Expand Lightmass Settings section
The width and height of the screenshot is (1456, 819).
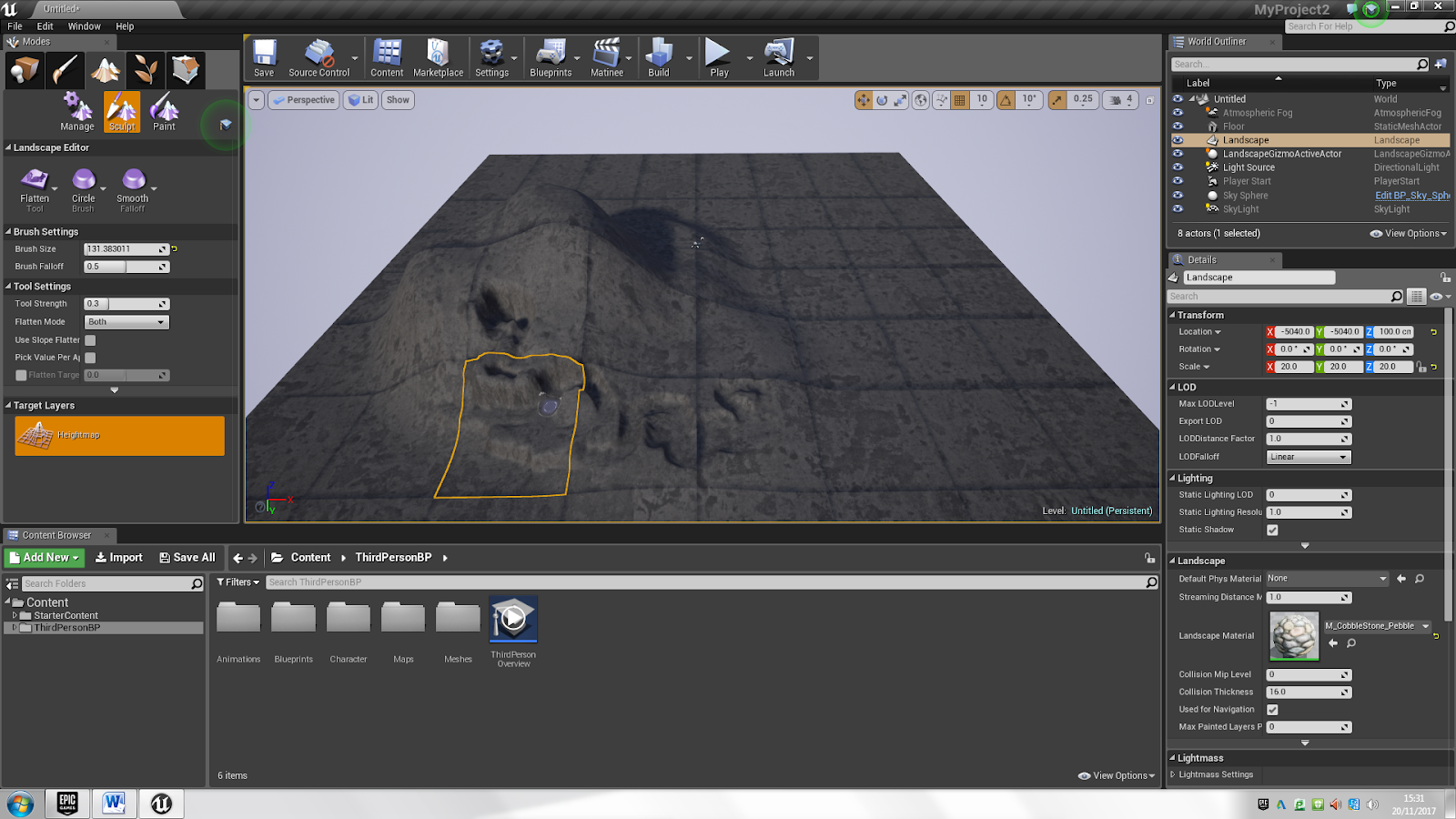[1173, 774]
